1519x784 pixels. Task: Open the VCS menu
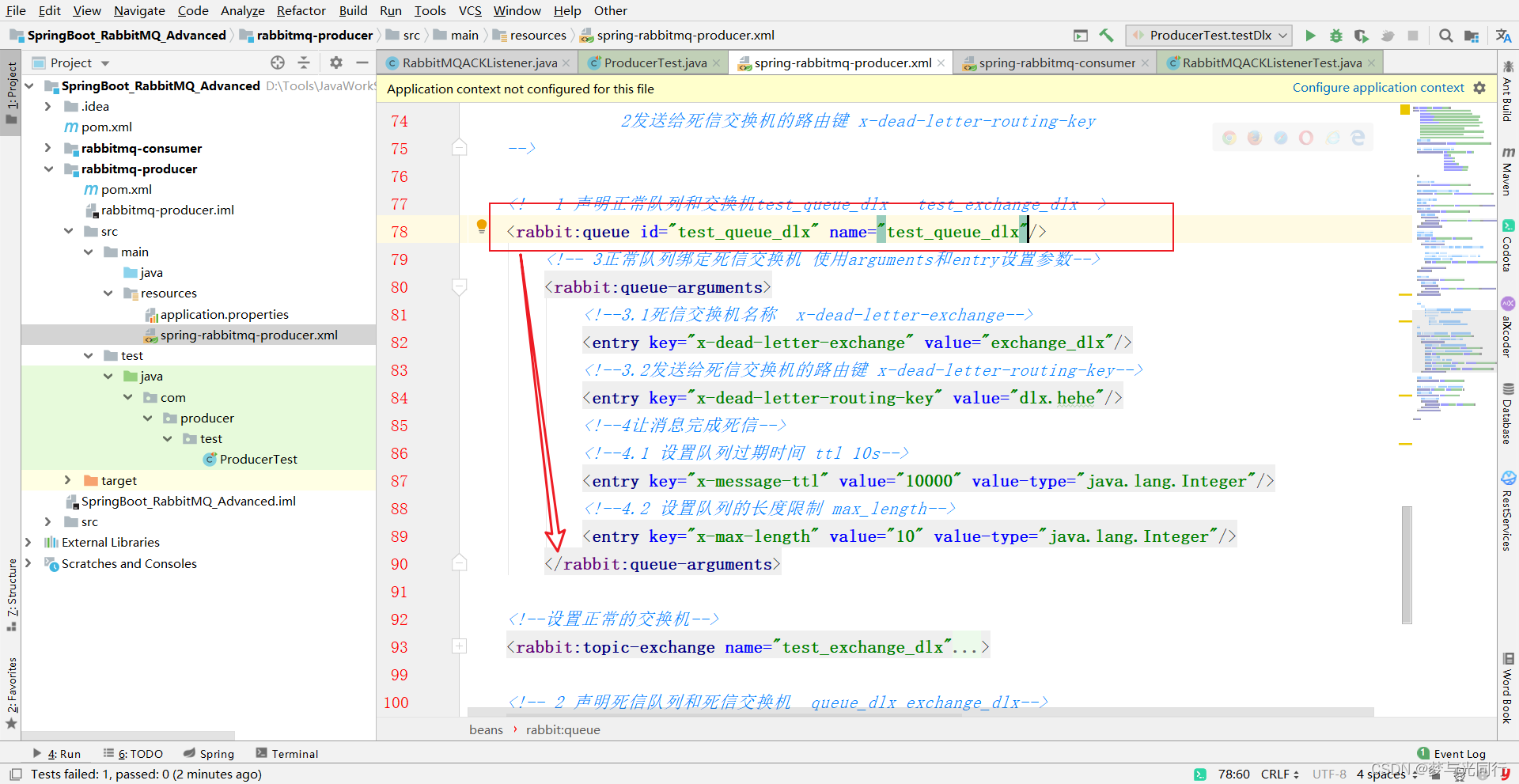coord(470,10)
